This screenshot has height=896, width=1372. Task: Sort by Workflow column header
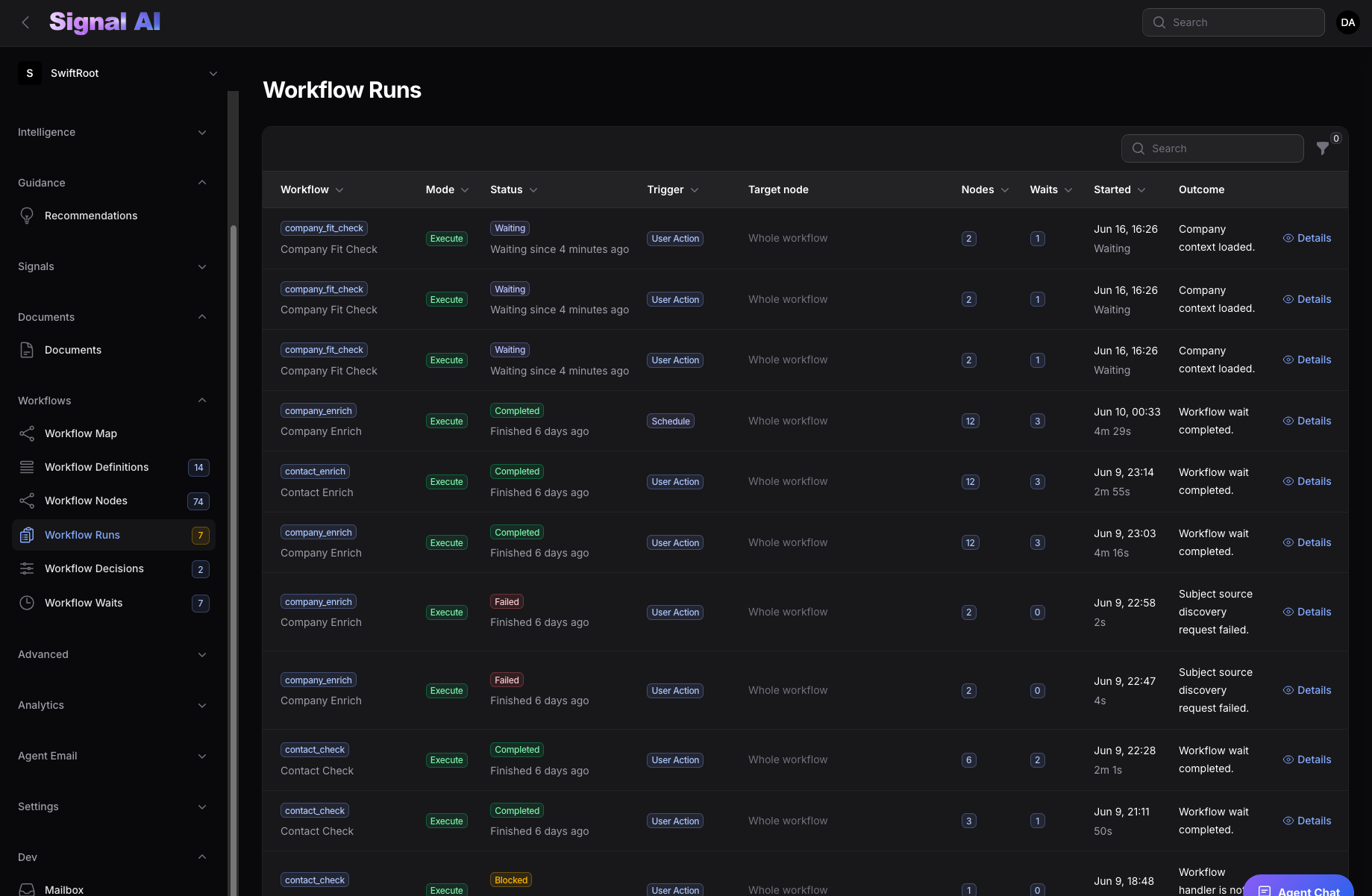[312, 189]
